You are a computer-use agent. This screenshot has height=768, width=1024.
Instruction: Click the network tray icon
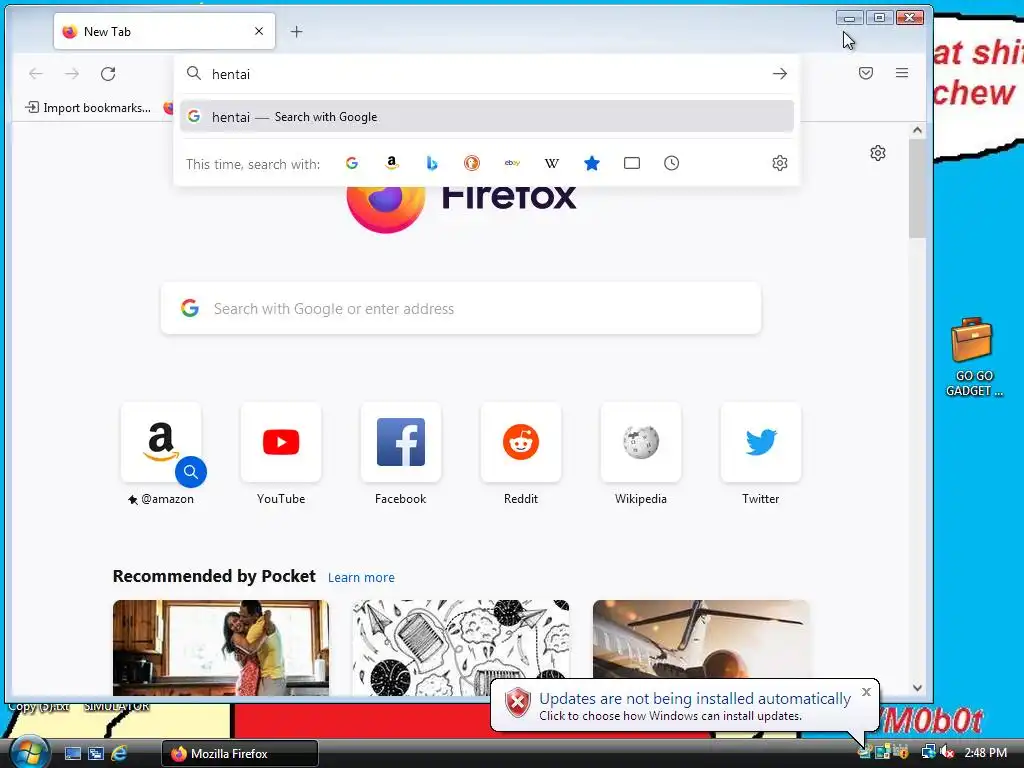[928, 752]
